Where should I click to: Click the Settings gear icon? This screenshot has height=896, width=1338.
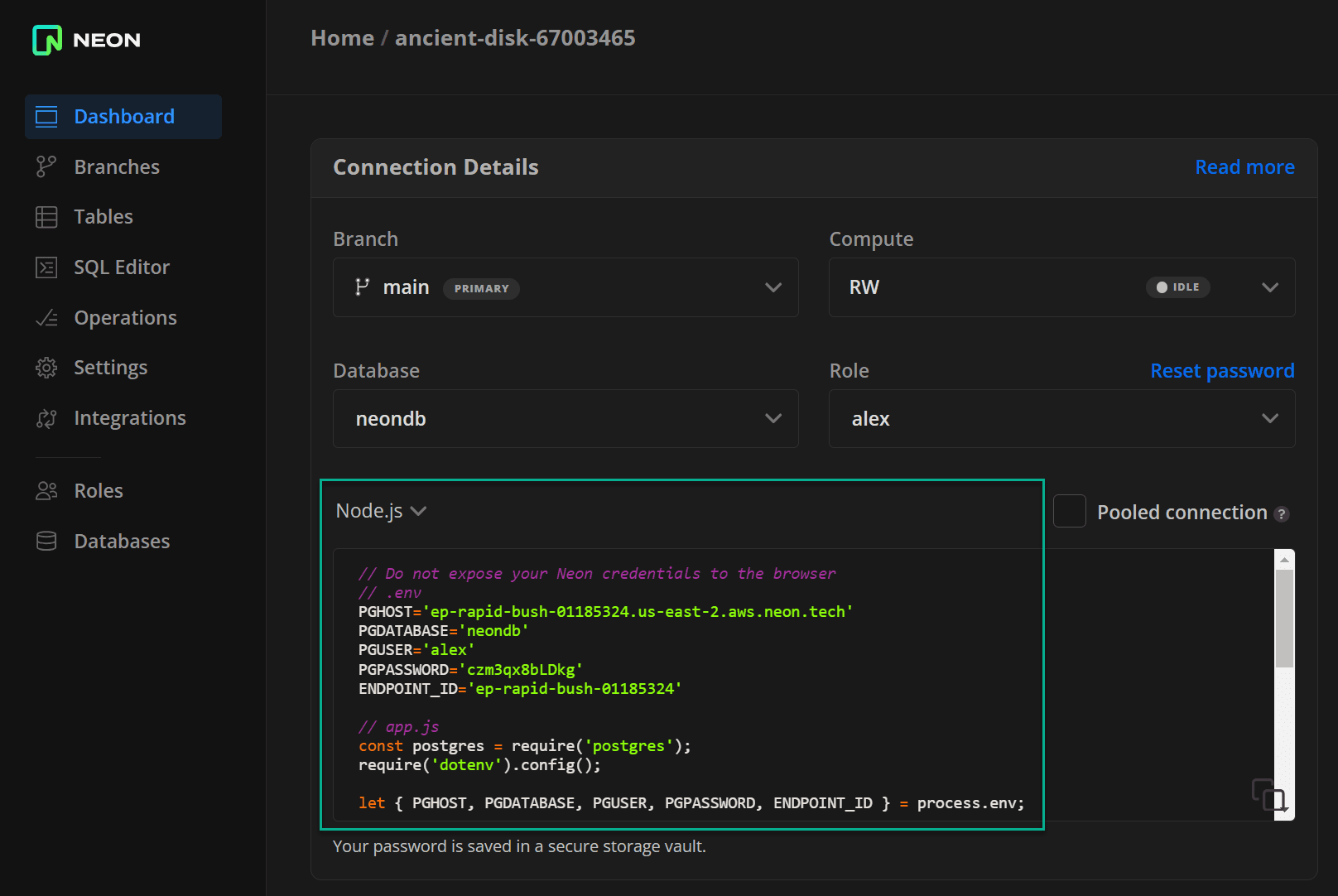click(x=46, y=367)
